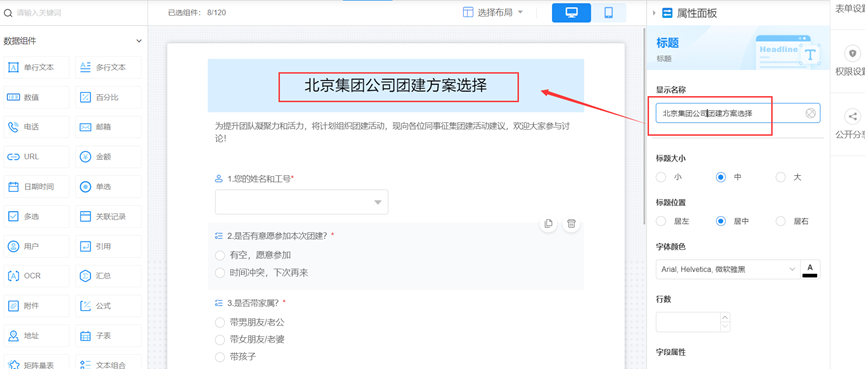The width and height of the screenshot is (865, 369).
Task: Click the canvas vertical scrollbar
Action: tap(643, 127)
